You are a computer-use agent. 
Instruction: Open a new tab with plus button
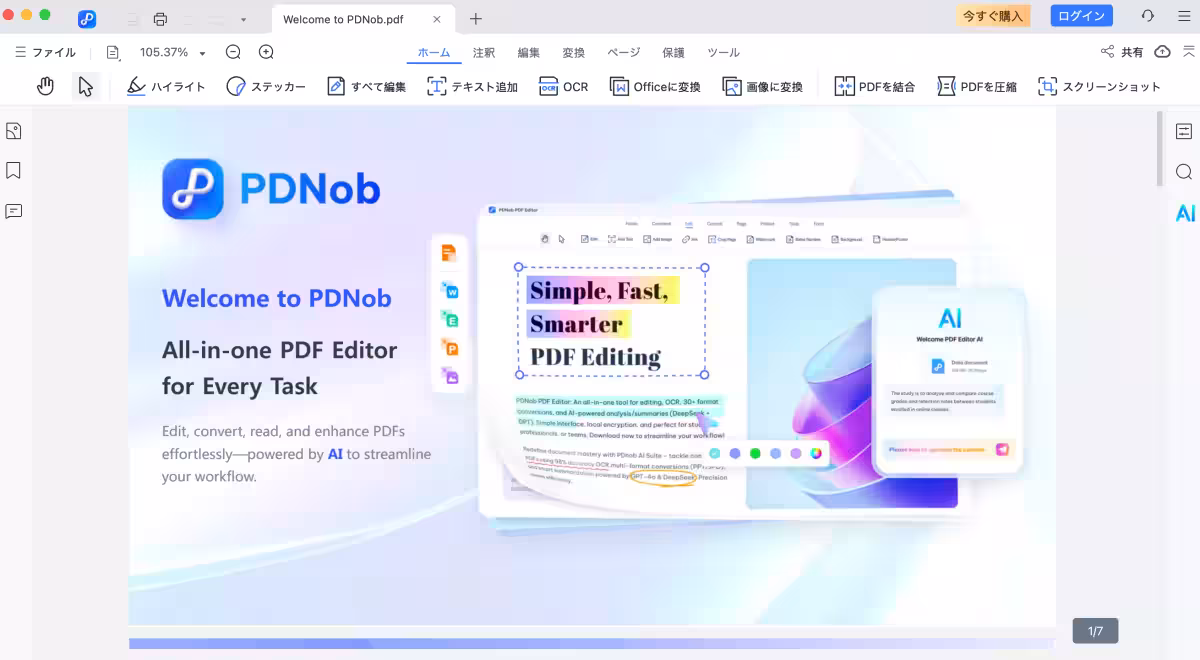[x=476, y=19]
